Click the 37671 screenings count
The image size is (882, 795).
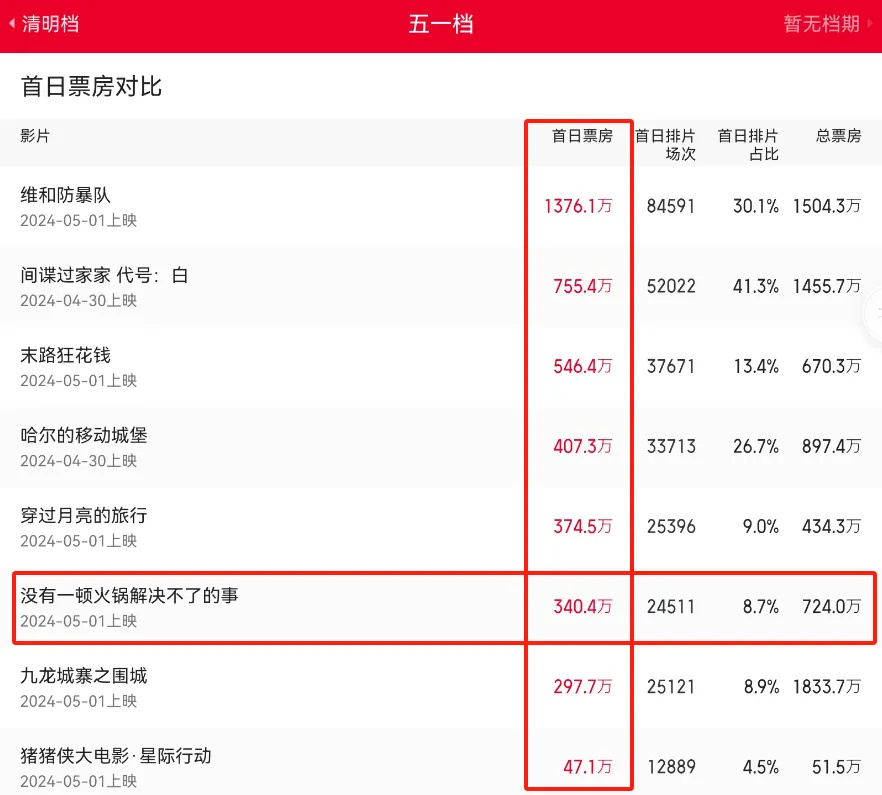click(671, 366)
